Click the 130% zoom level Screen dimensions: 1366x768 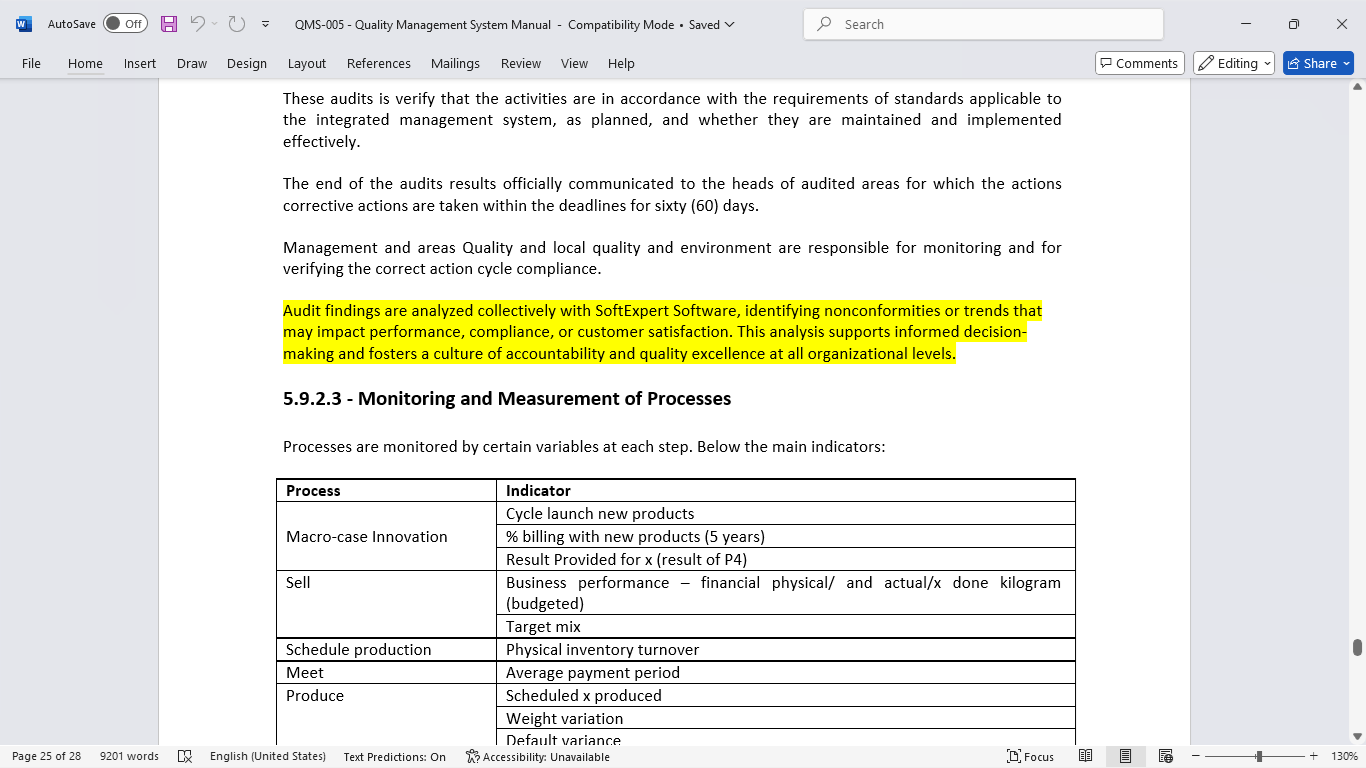[x=1345, y=757]
